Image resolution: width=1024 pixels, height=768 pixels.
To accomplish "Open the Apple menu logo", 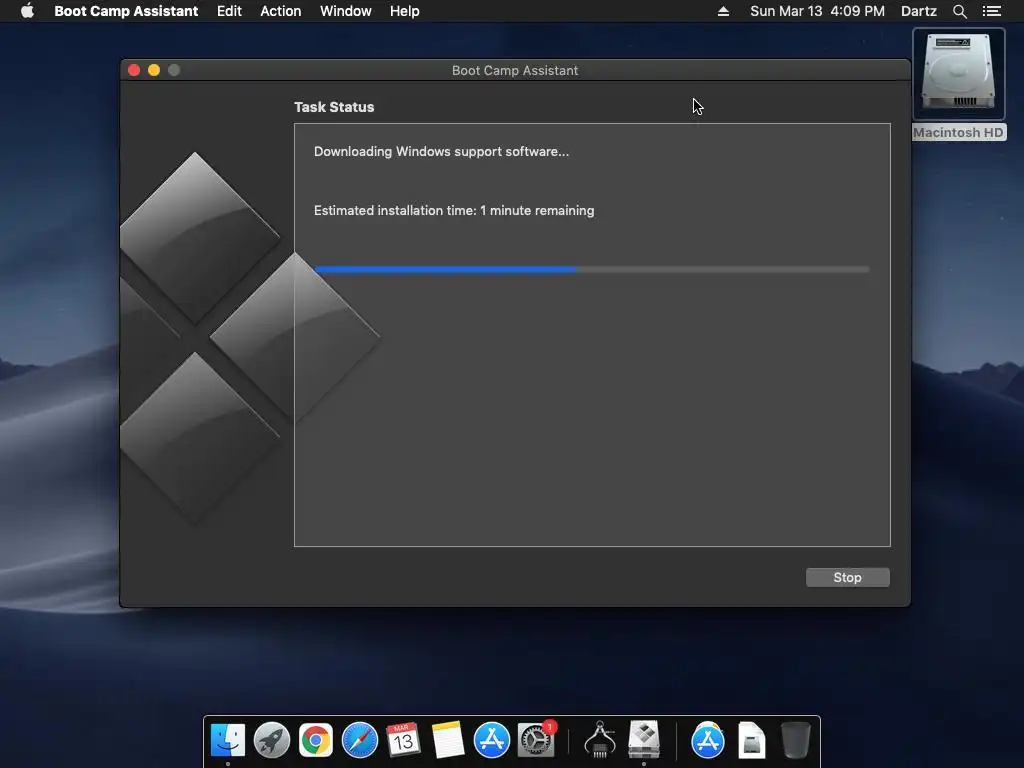I will (x=27, y=10).
